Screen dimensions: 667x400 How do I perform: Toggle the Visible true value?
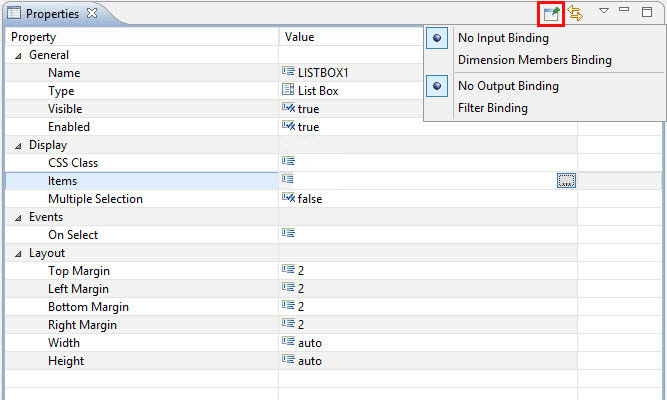(308, 109)
